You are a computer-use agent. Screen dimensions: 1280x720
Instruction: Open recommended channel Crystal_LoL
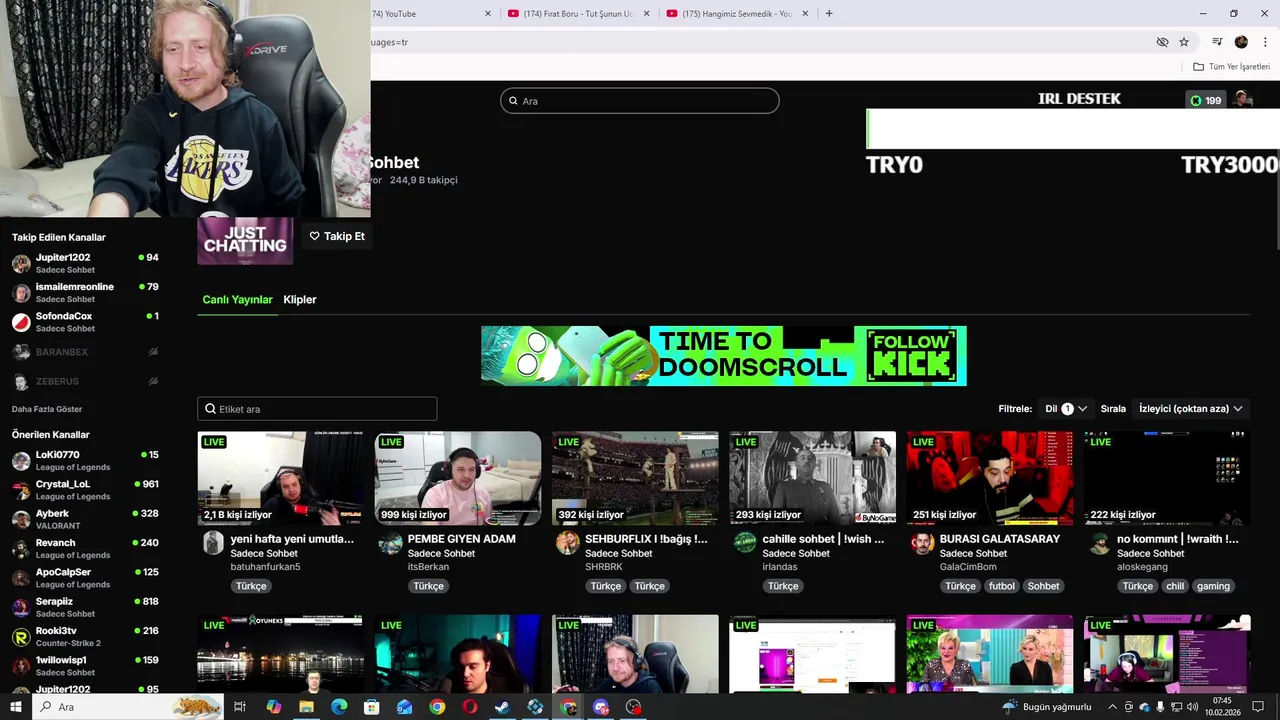pos(85,490)
